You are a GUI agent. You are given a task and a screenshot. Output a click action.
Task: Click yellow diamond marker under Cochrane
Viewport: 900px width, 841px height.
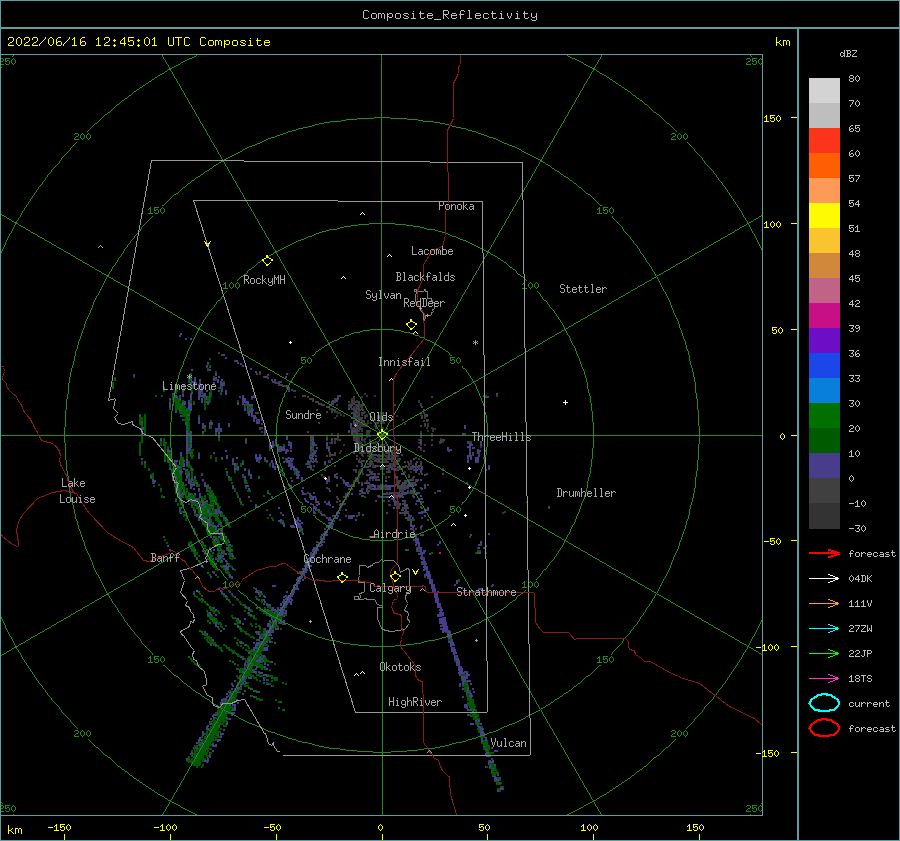point(343,578)
